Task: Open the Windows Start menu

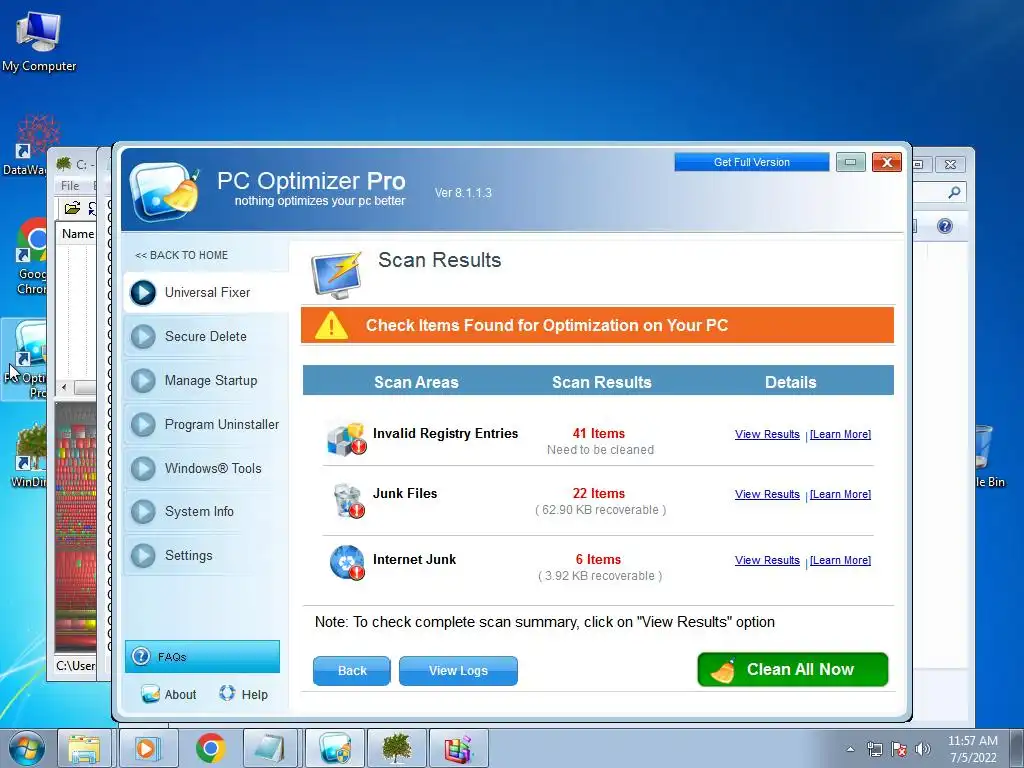Action: click(x=27, y=748)
